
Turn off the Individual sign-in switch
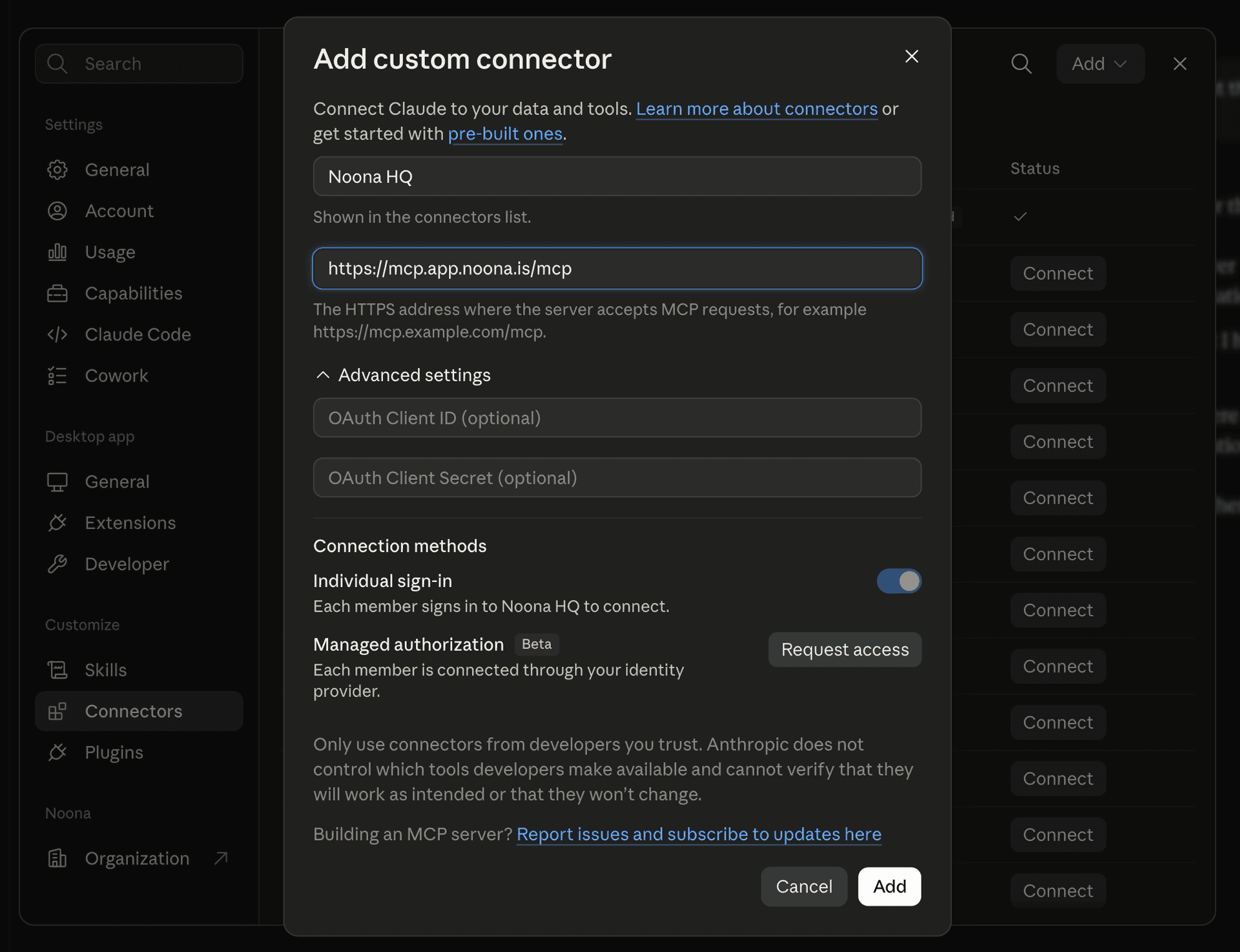click(x=898, y=581)
